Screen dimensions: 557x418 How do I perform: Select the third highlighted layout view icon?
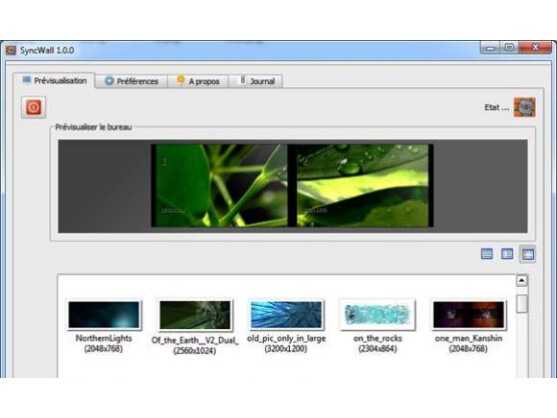[528, 254]
